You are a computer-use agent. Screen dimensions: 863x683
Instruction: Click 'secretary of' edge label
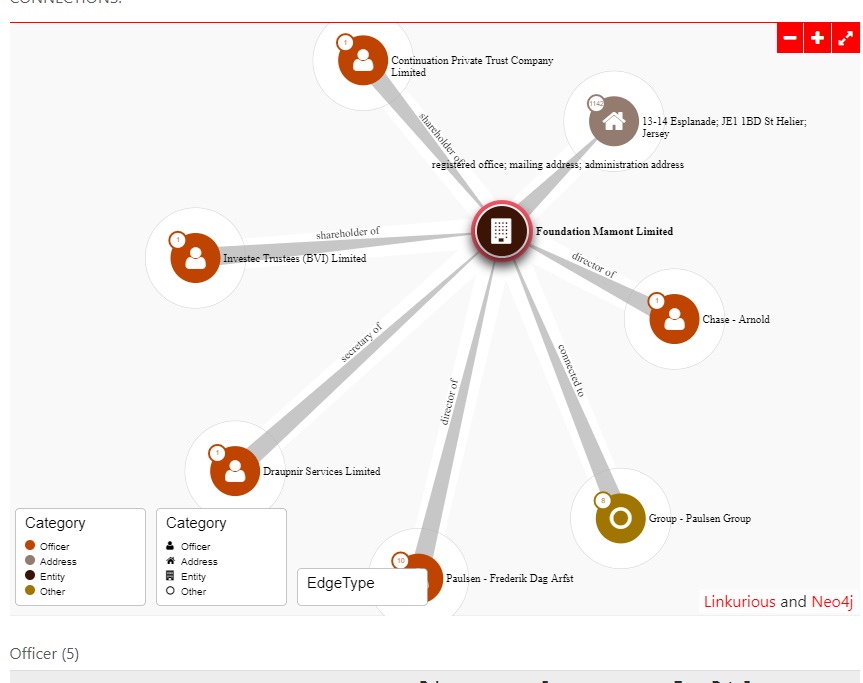click(361, 342)
